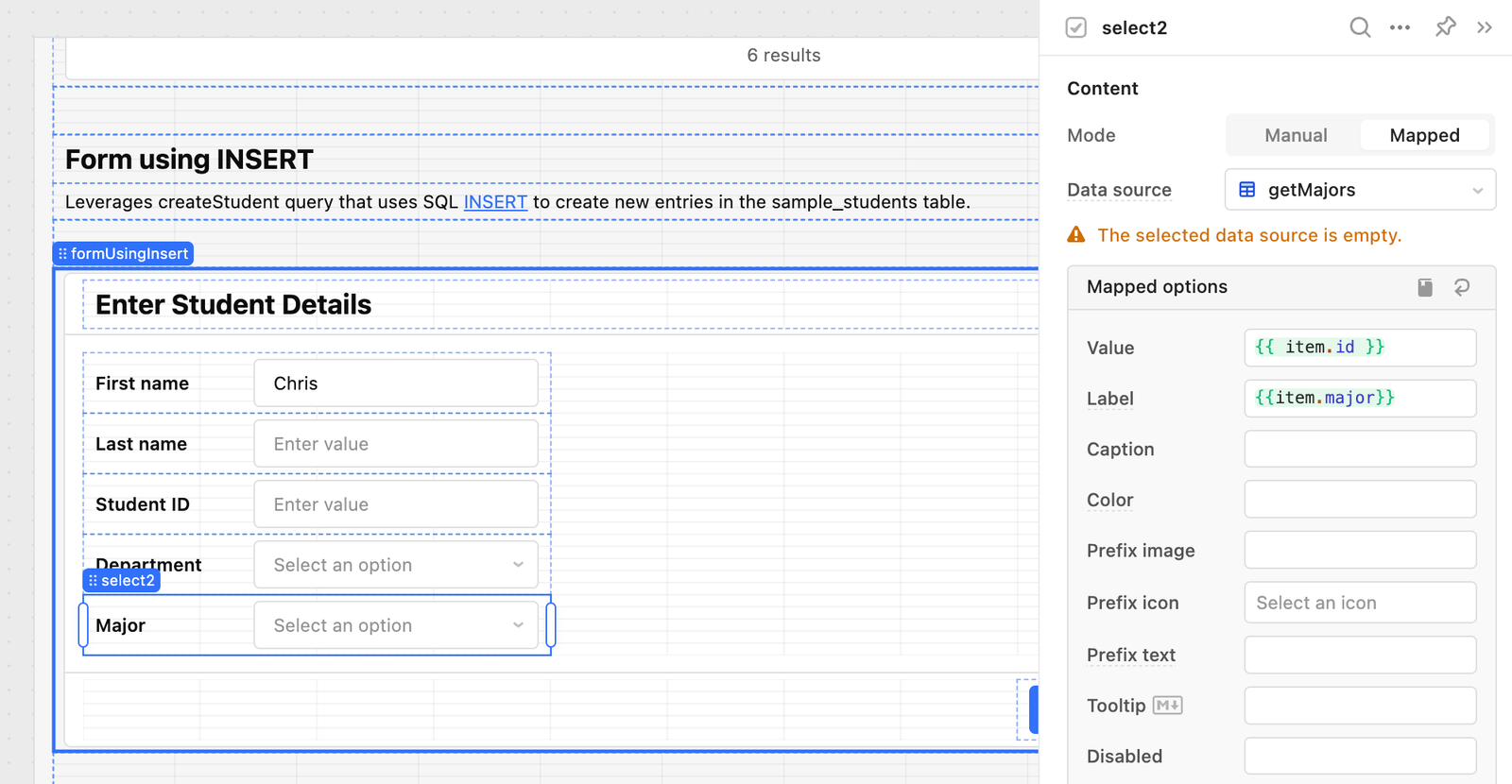Viewport: 1512px width, 784px height.
Task: Open the three-dot more options menu
Action: tap(1400, 27)
